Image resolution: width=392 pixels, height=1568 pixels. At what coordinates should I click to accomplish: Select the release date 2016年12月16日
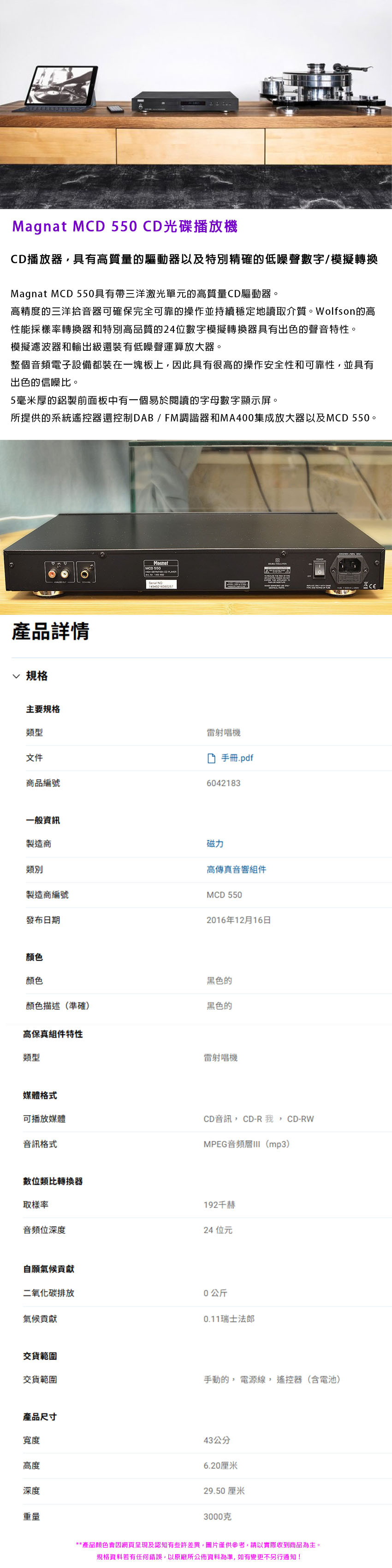pyautogui.click(x=239, y=920)
